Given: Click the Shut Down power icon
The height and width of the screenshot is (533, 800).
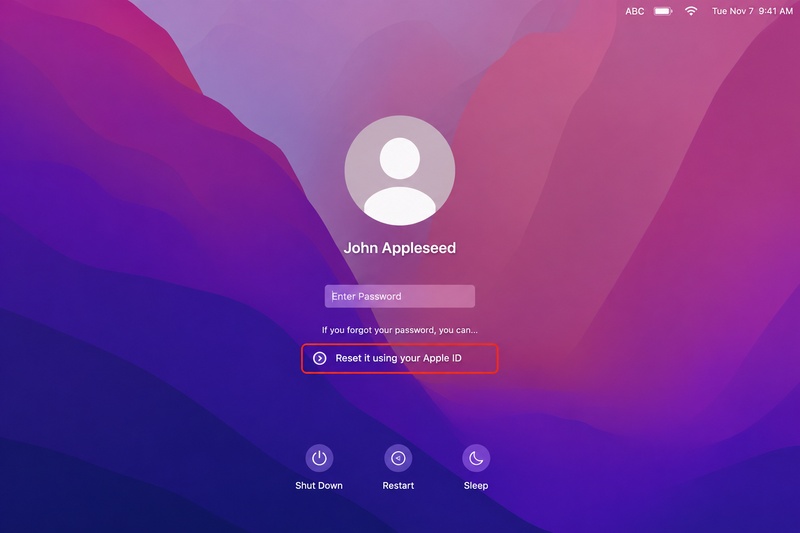Looking at the screenshot, I should (x=319, y=458).
